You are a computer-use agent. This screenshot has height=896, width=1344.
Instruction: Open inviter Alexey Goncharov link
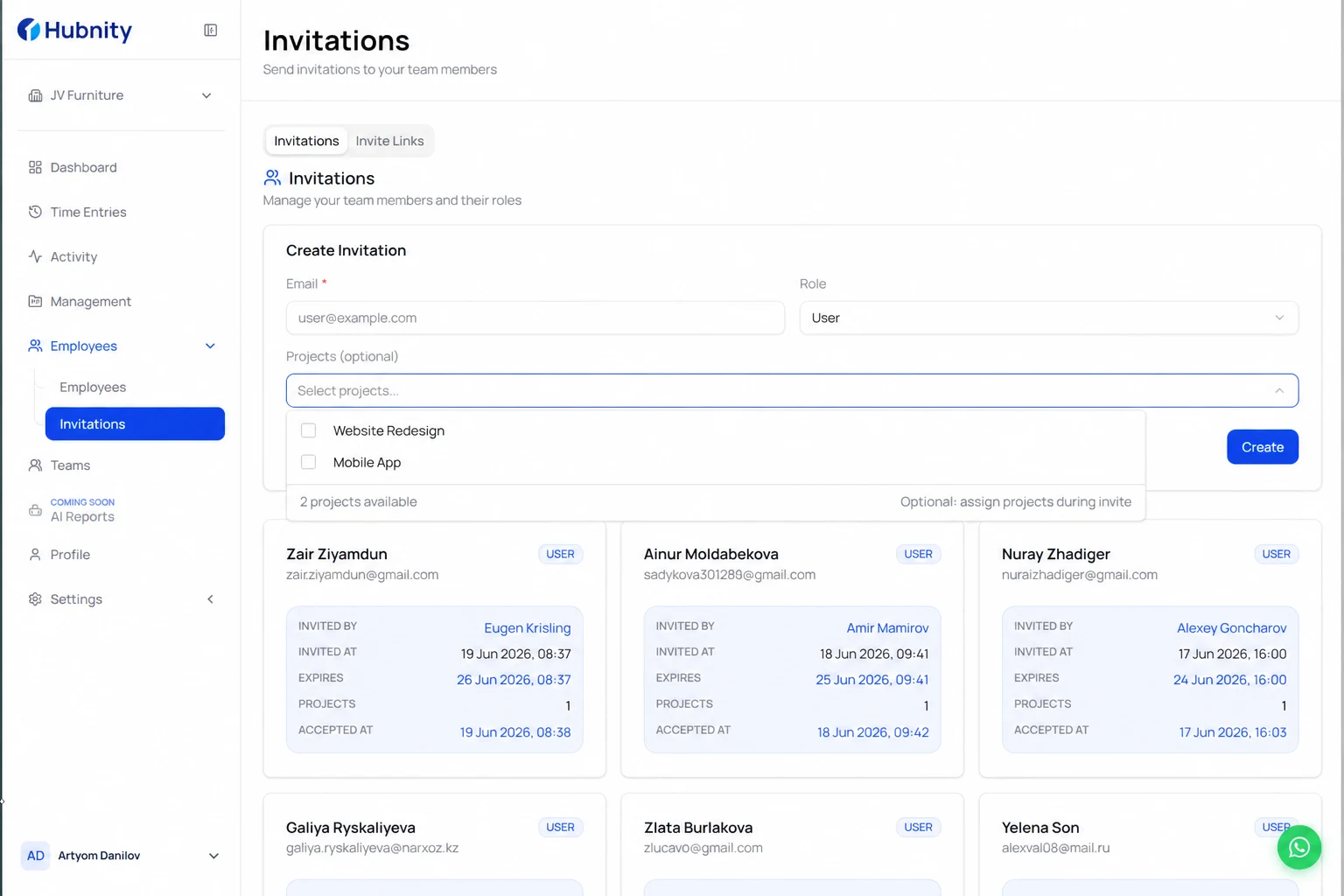[x=1231, y=627]
